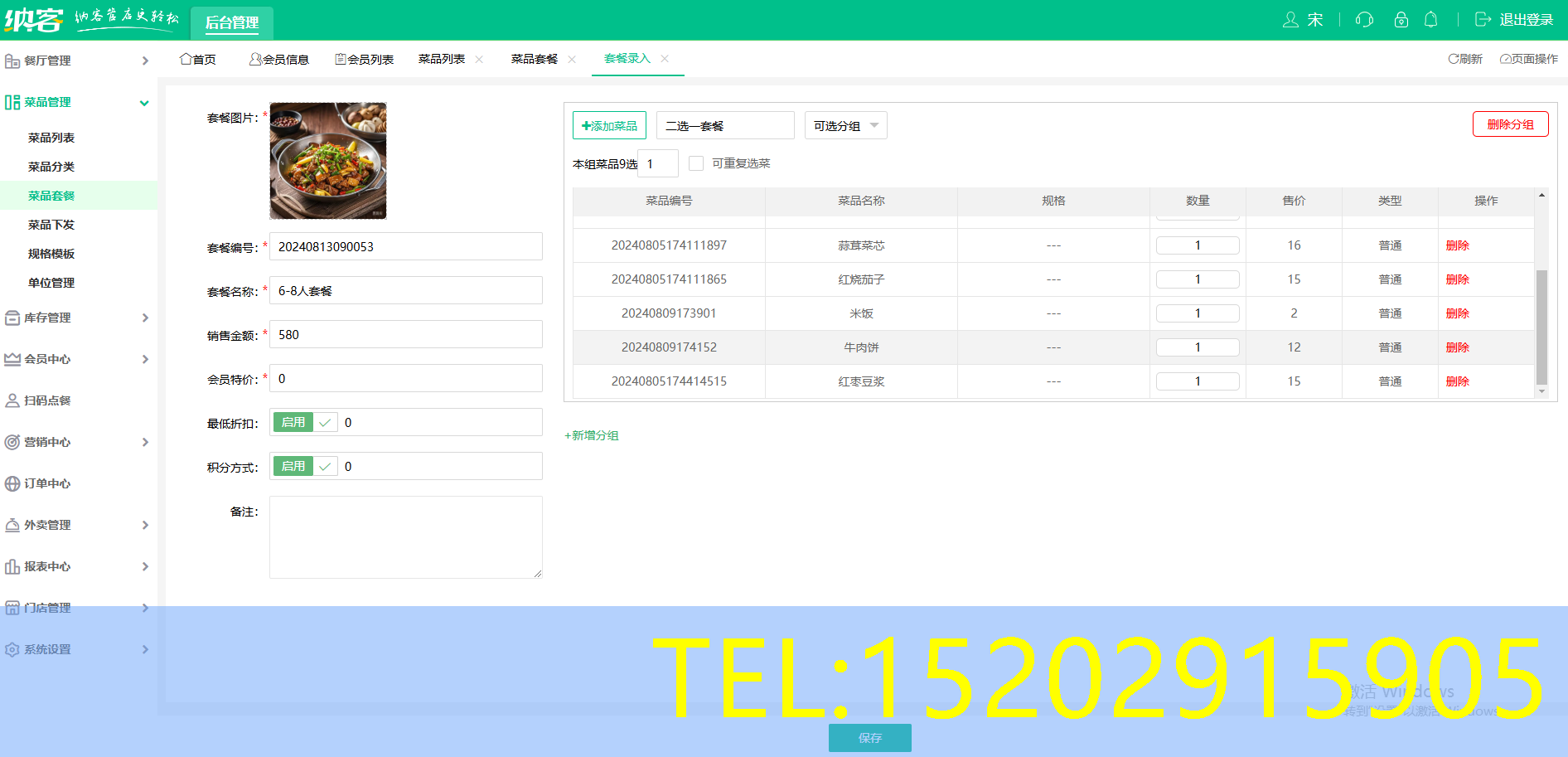Image resolution: width=1568 pixels, height=757 pixels.
Task: Delete the 牛肉饼 row
Action: [x=1458, y=347]
